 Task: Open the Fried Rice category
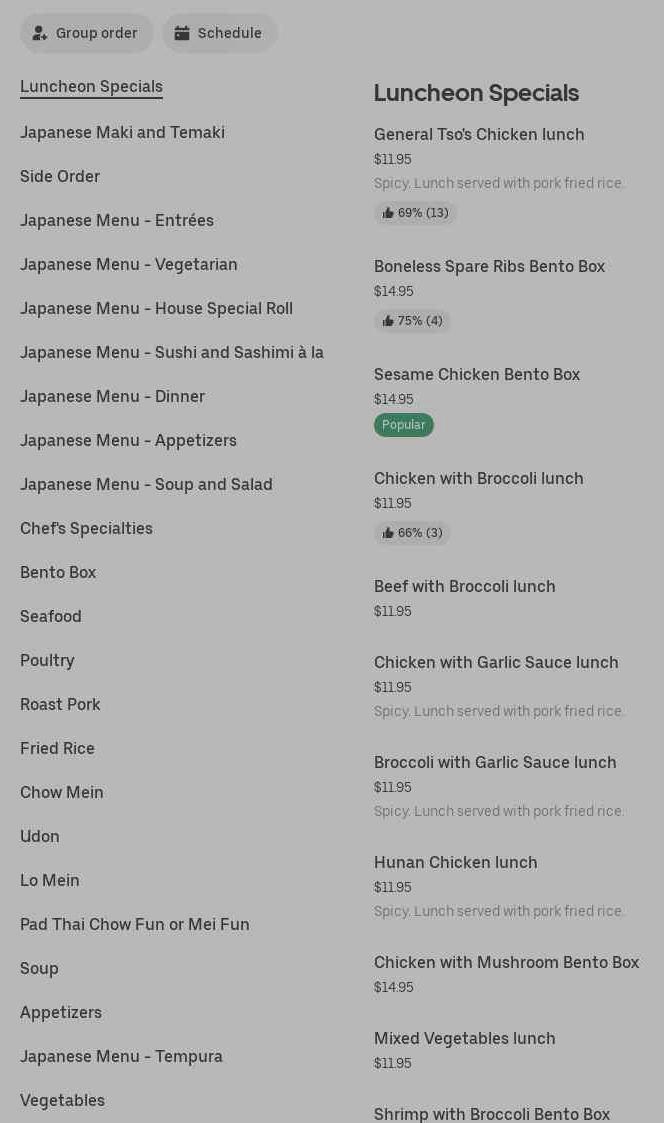tap(57, 748)
